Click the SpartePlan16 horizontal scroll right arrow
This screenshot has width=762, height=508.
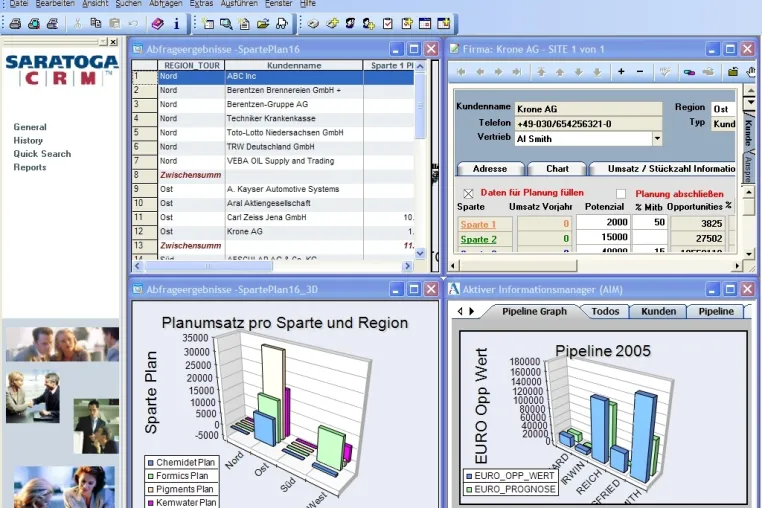407,266
